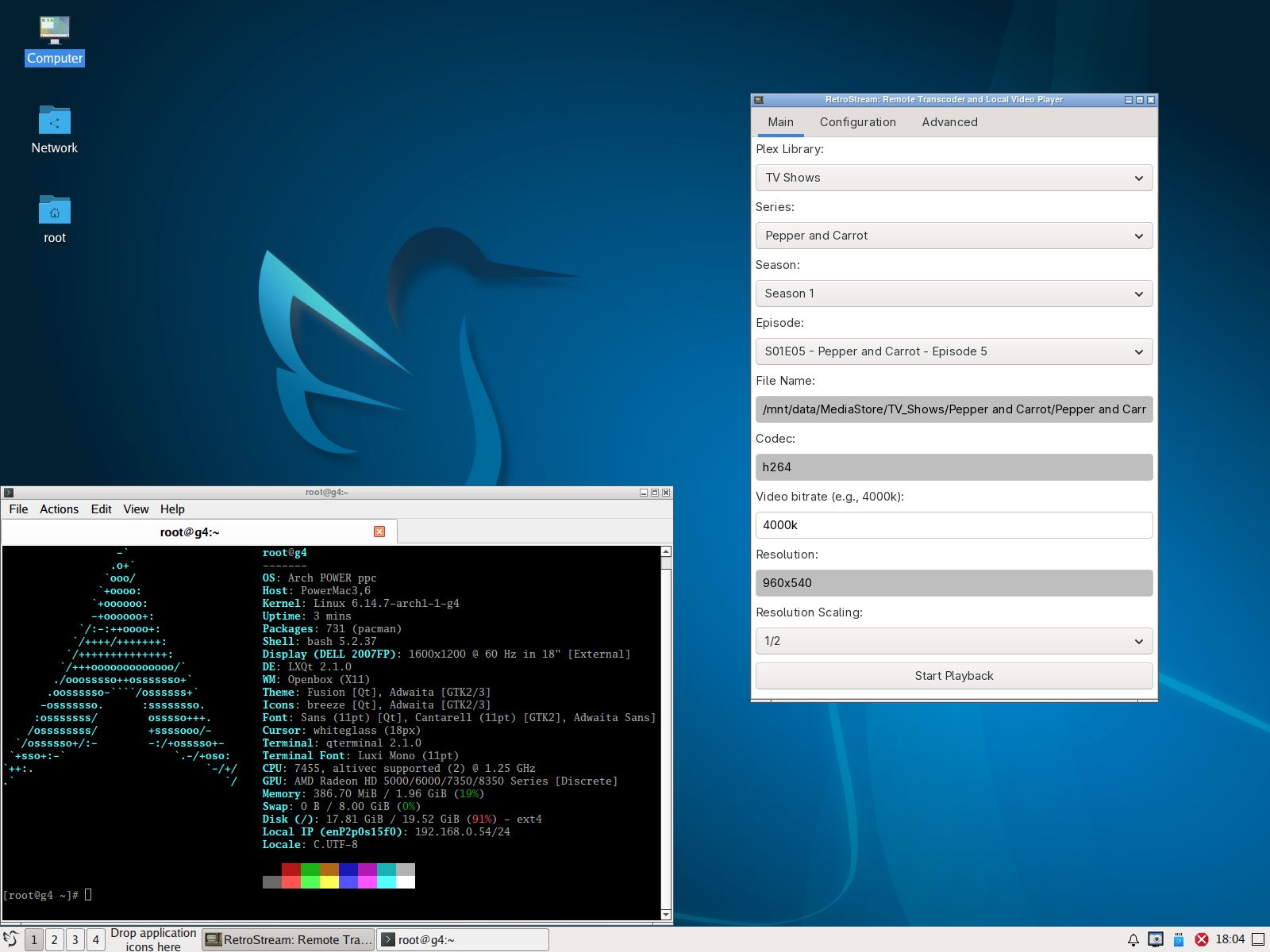Expand the Plex Library dropdown
This screenshot has width=1270, height=952.
point(953,178)
